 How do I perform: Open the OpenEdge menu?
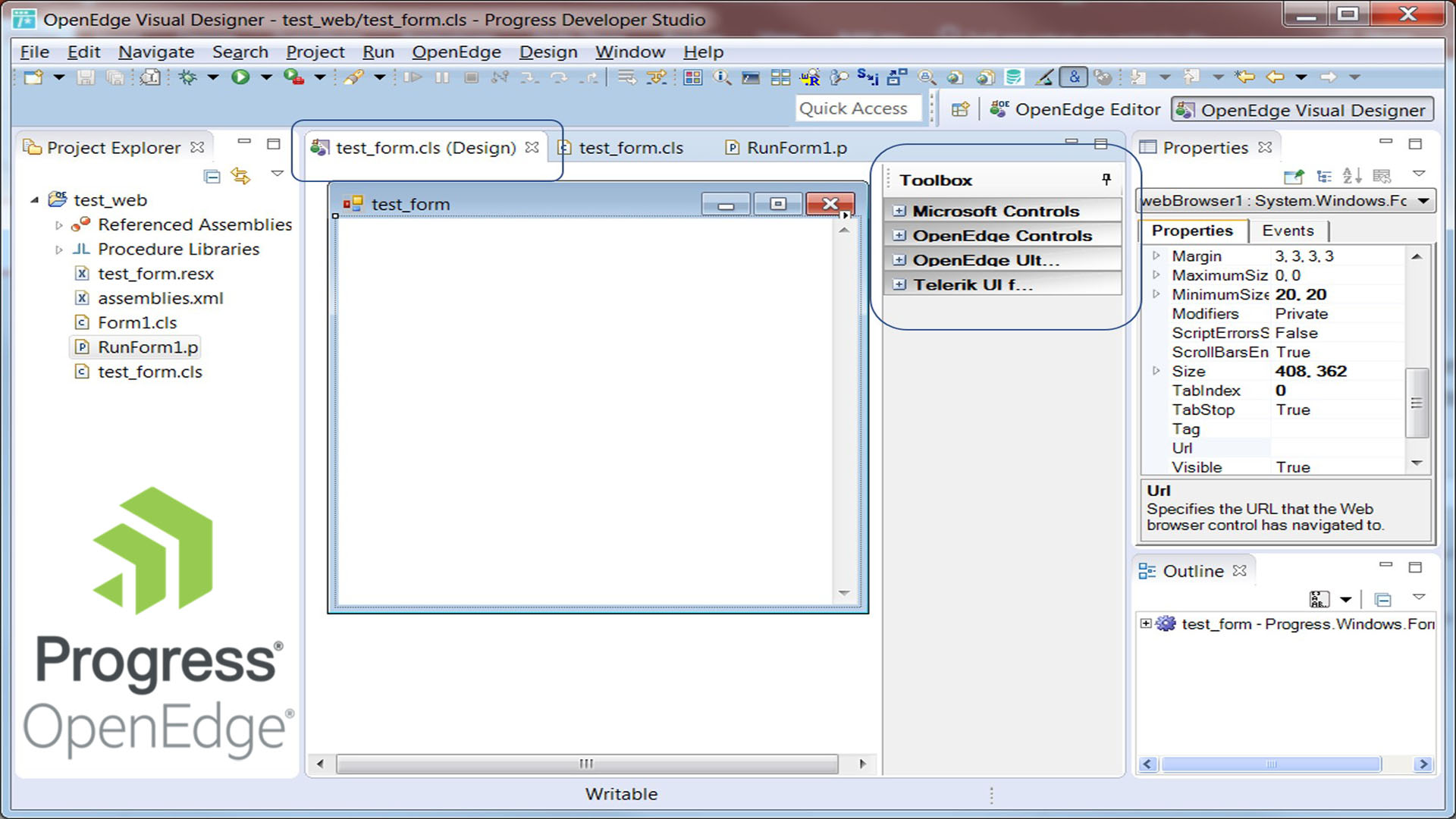[457, 52]
